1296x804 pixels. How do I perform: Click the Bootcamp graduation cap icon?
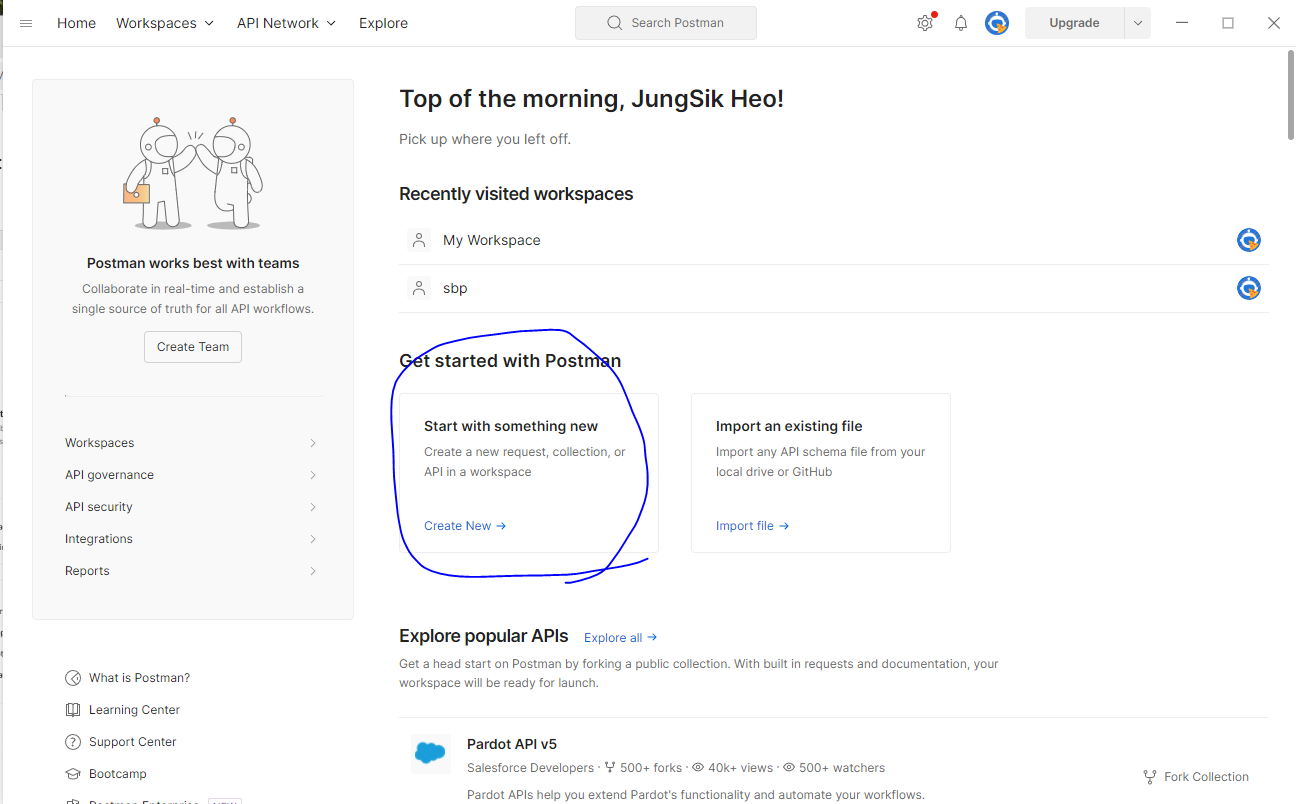coord(73,774)
